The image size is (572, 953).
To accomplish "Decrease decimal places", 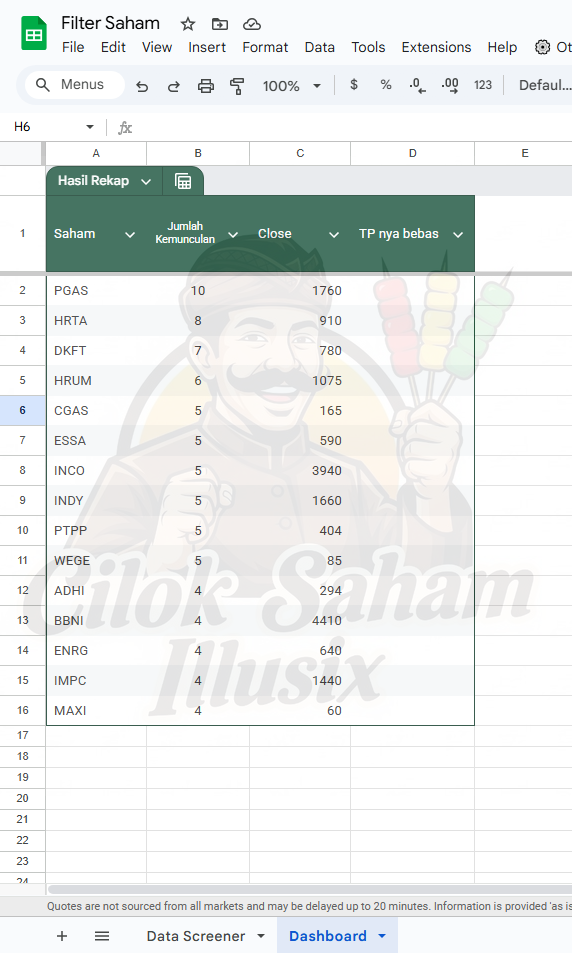I will [418, 85].
